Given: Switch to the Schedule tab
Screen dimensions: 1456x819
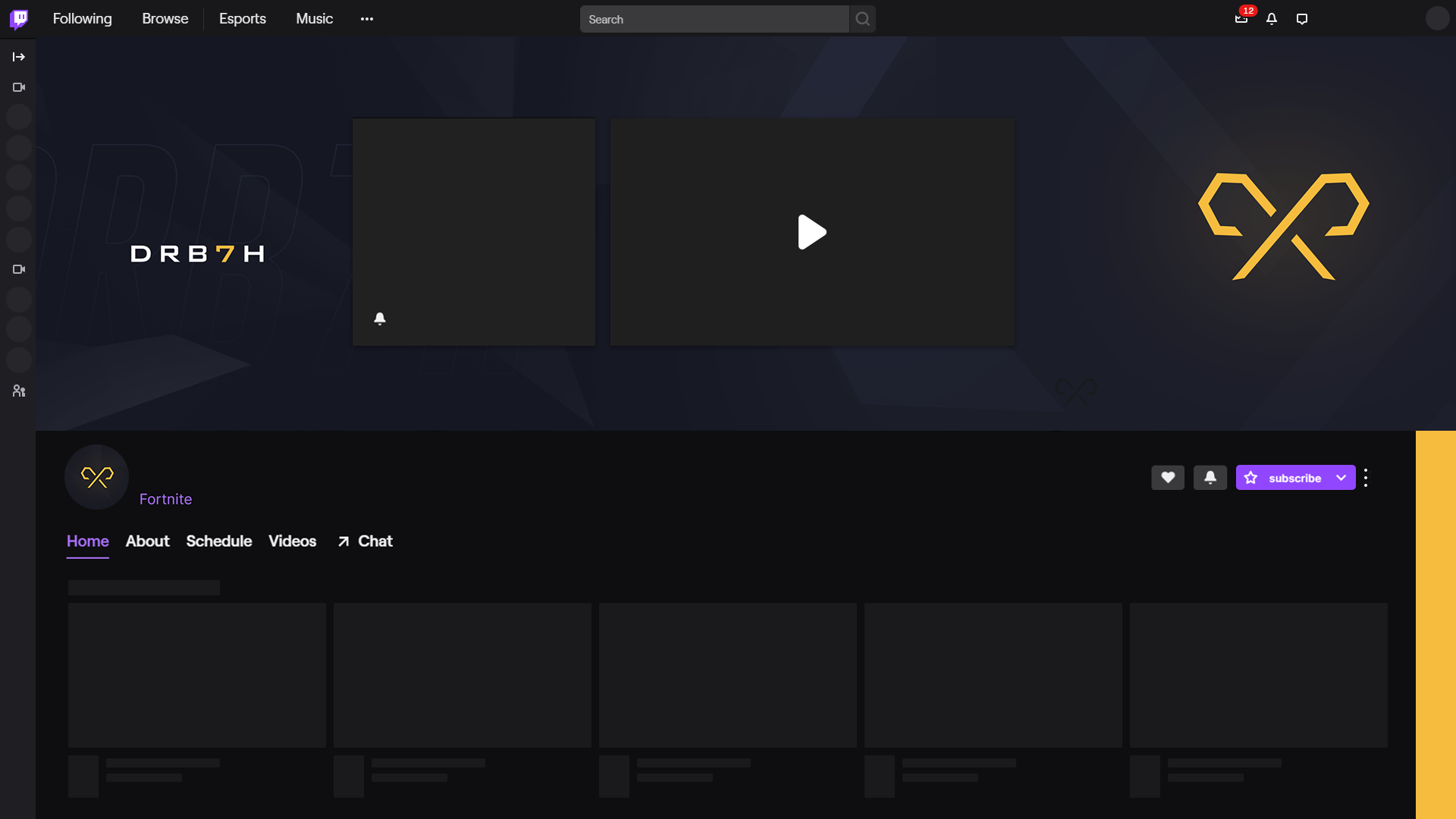Looking at the screenshot, I should pos(218,541).
